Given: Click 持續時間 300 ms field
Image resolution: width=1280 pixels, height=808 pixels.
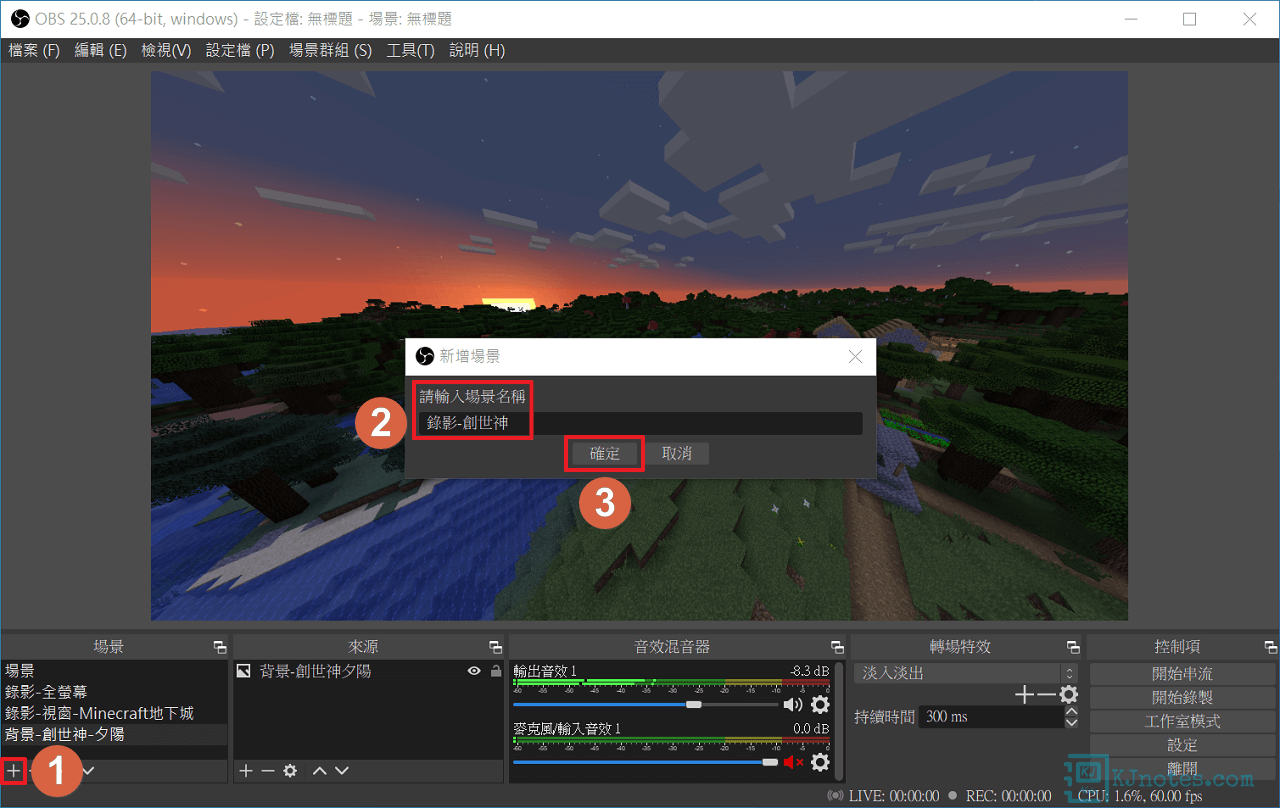Looking at the screenshot, I should (x=994, y=717).
